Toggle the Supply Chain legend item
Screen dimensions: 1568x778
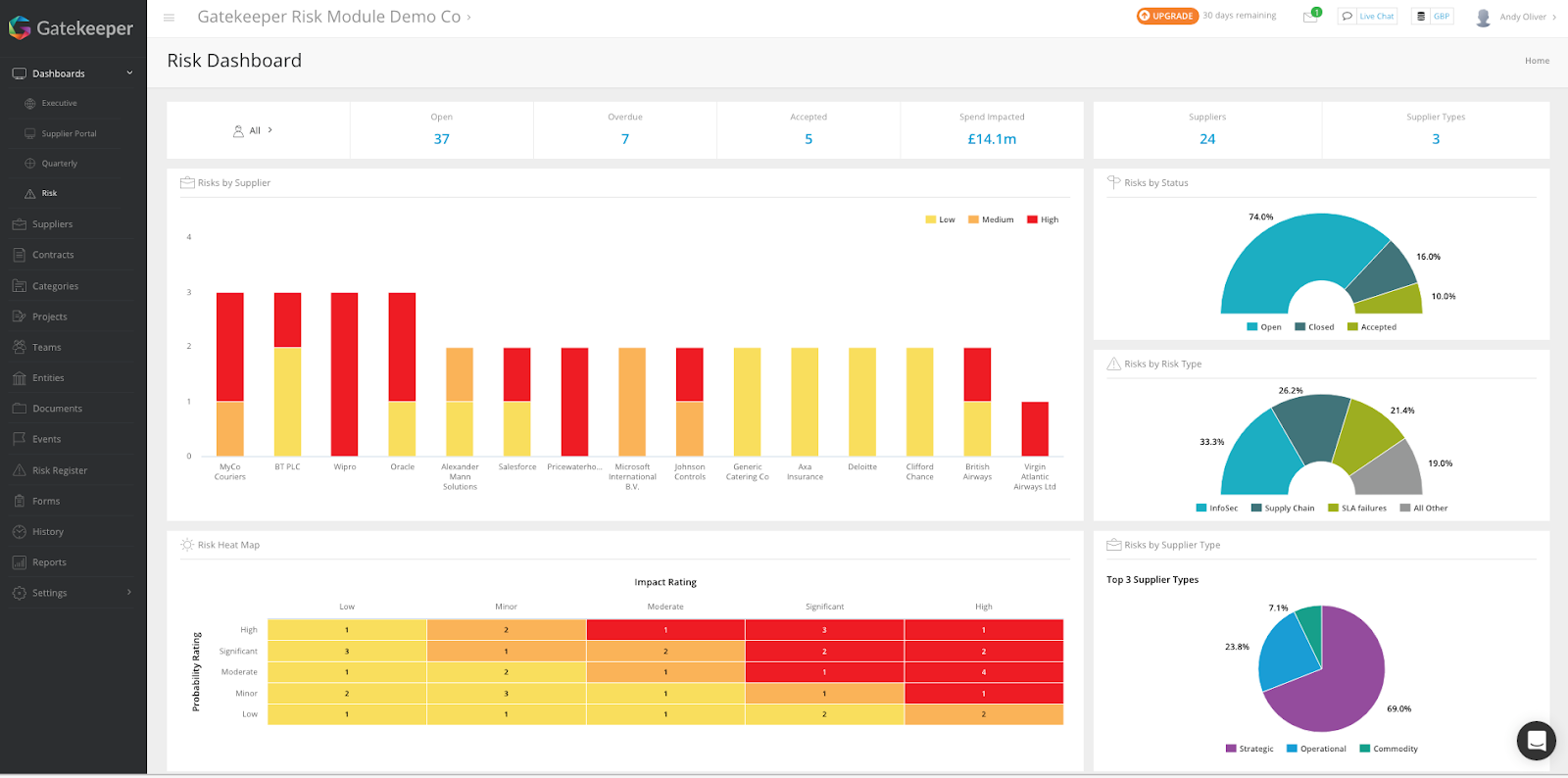(x=1283, y=509)
